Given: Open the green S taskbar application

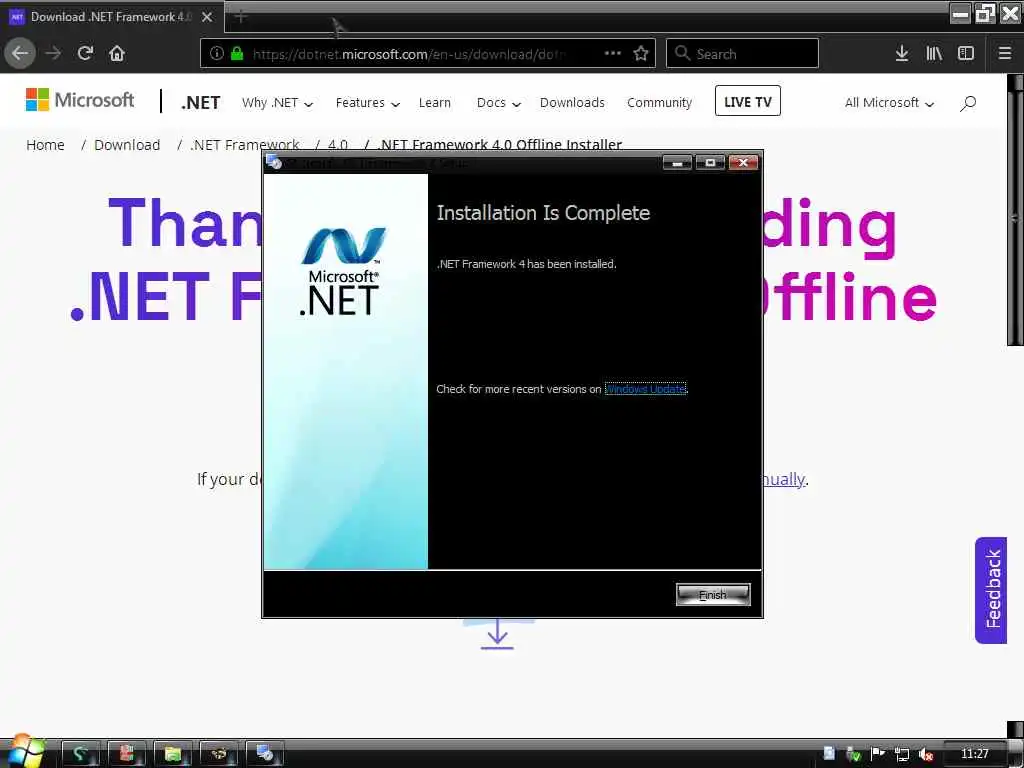Looking at the screenshot, I should (80, 754).
